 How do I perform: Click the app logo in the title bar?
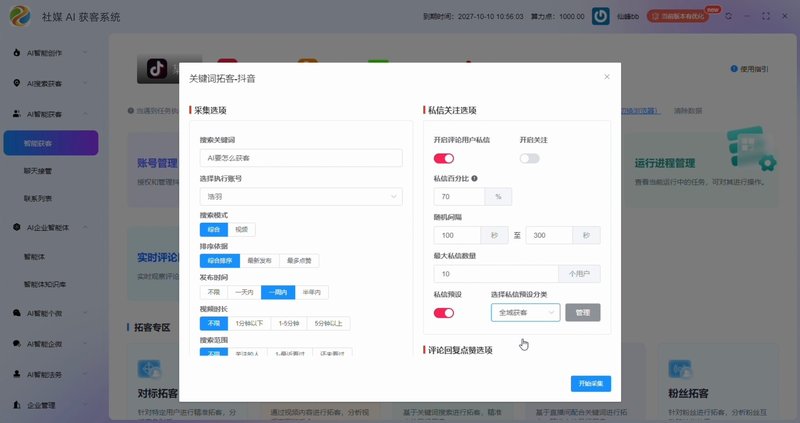coord(20,16)
